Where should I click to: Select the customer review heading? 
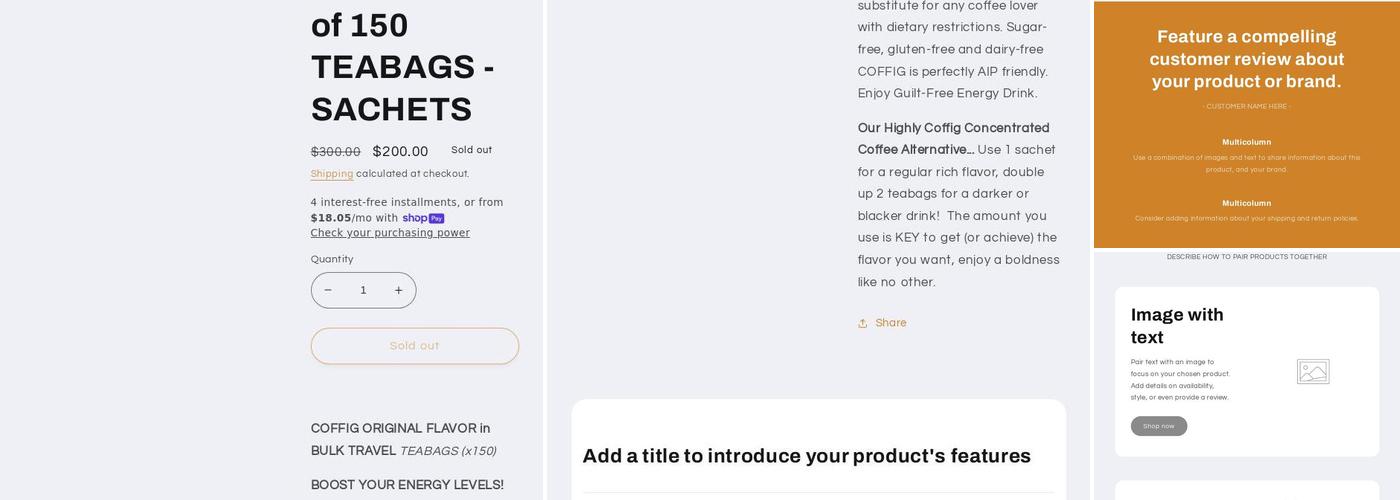click(1246, 59)
